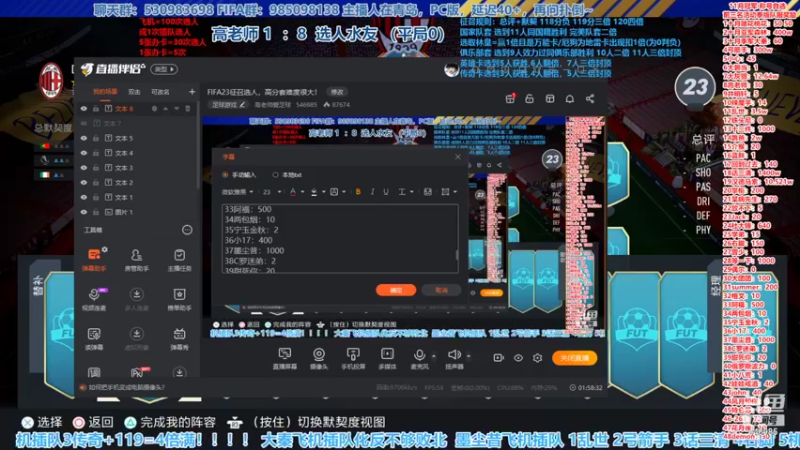Screen dimensions: 800x450
Task: Choose the text color A swatch
Action: (x=293, y=192)
